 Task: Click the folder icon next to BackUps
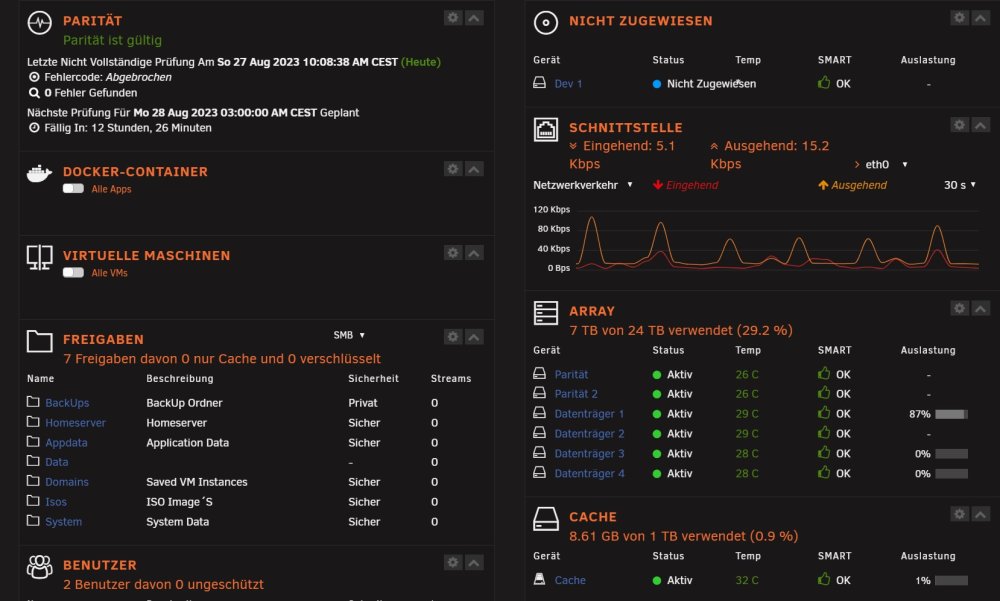[33, 402]
